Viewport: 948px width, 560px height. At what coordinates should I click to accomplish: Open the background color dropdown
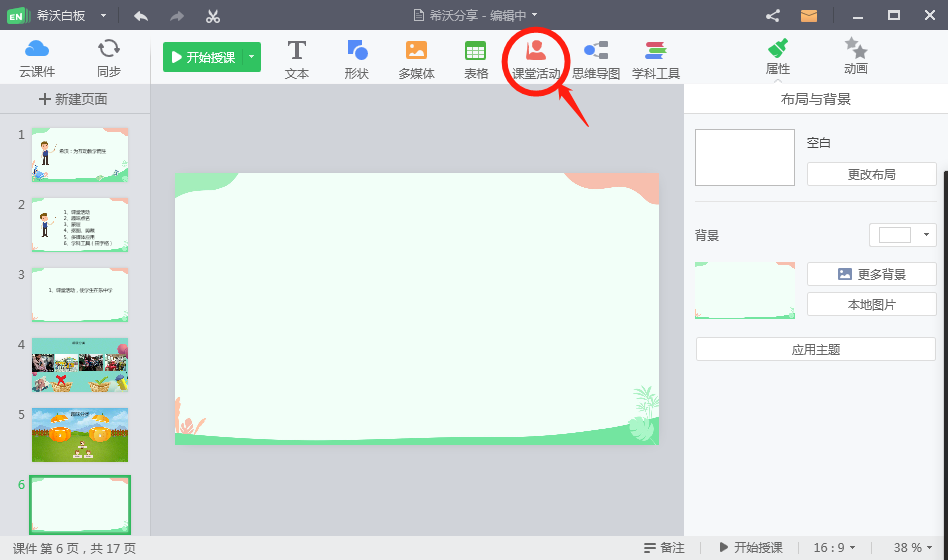tap(927, 235)
